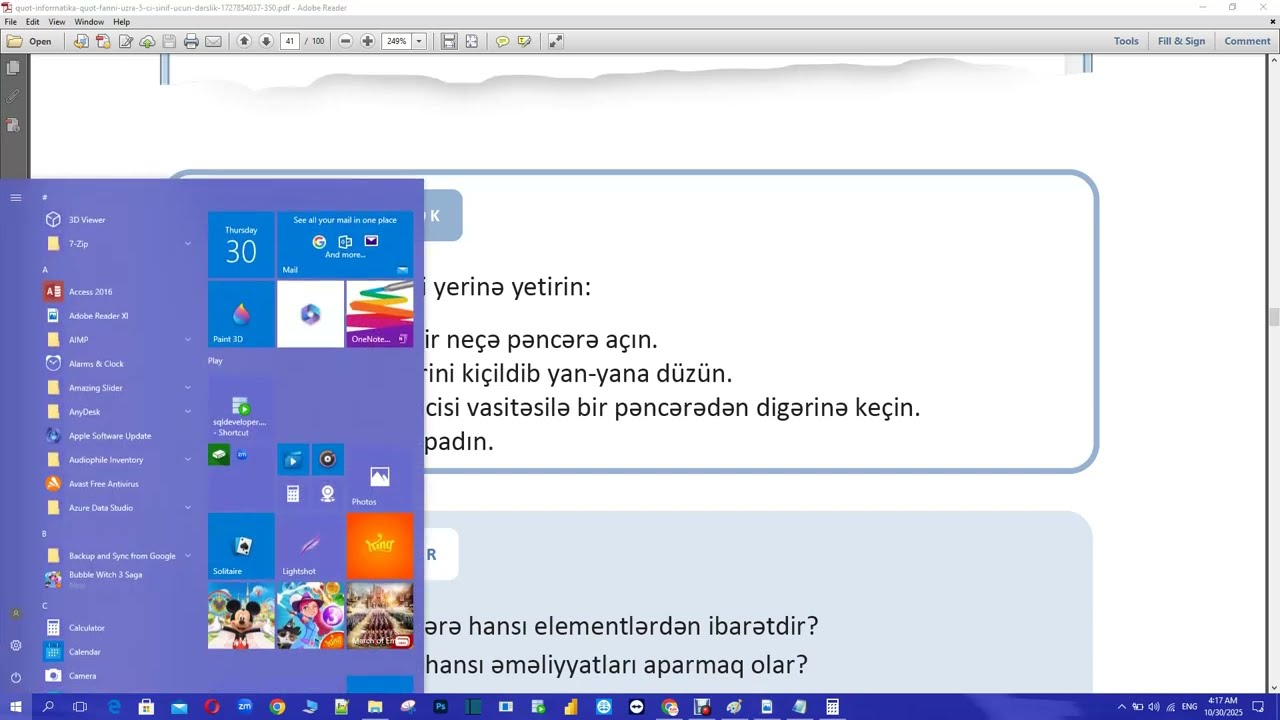
Task: Expand the Azure Data Studio folder
Action: click(118, 508)
